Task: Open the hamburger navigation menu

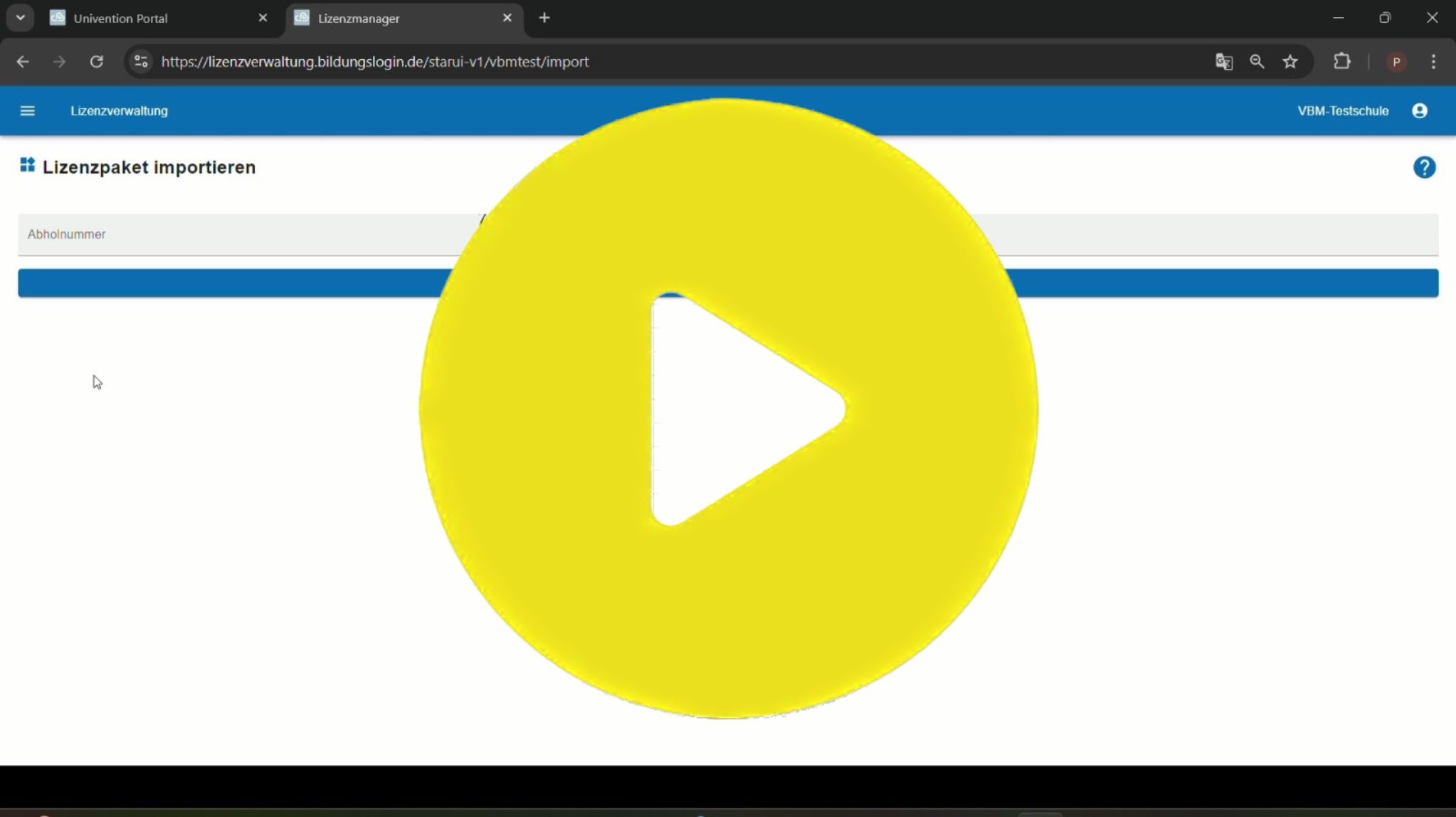Action: tap(27, 111)
